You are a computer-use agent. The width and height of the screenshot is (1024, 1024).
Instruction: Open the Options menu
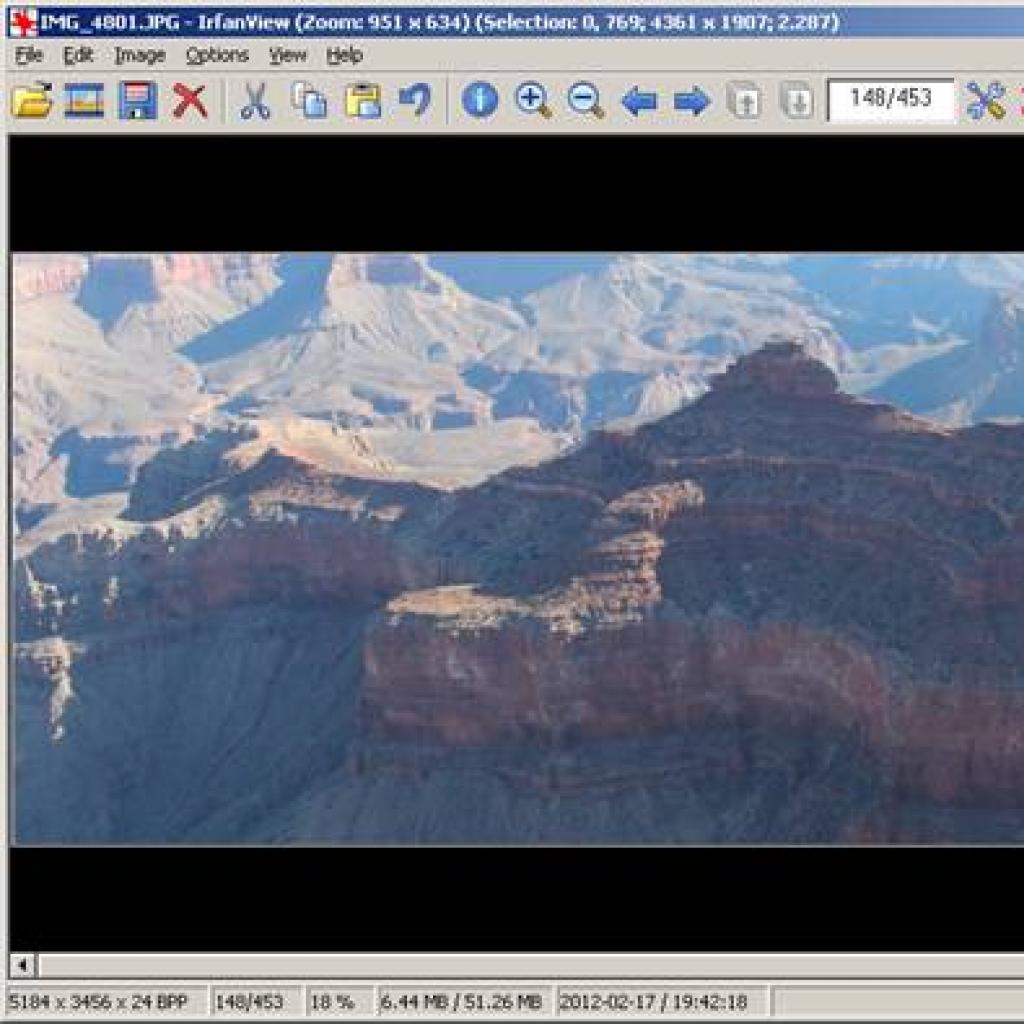217,56
